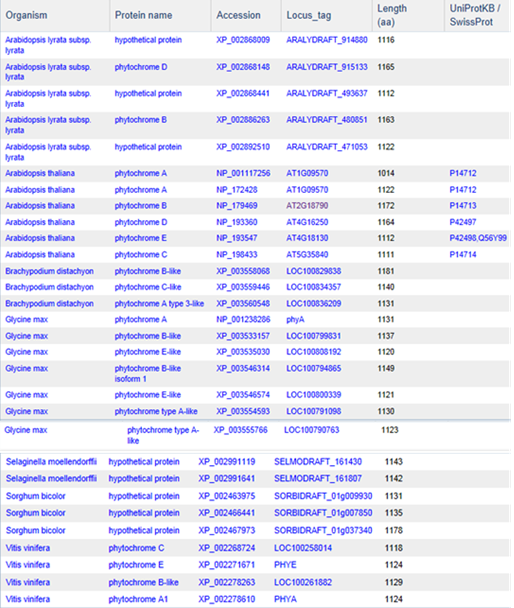This screenshot has height=608, width=514.
Task: Open phytochrome A type 3-like protein
Action: tap(159, 304)
